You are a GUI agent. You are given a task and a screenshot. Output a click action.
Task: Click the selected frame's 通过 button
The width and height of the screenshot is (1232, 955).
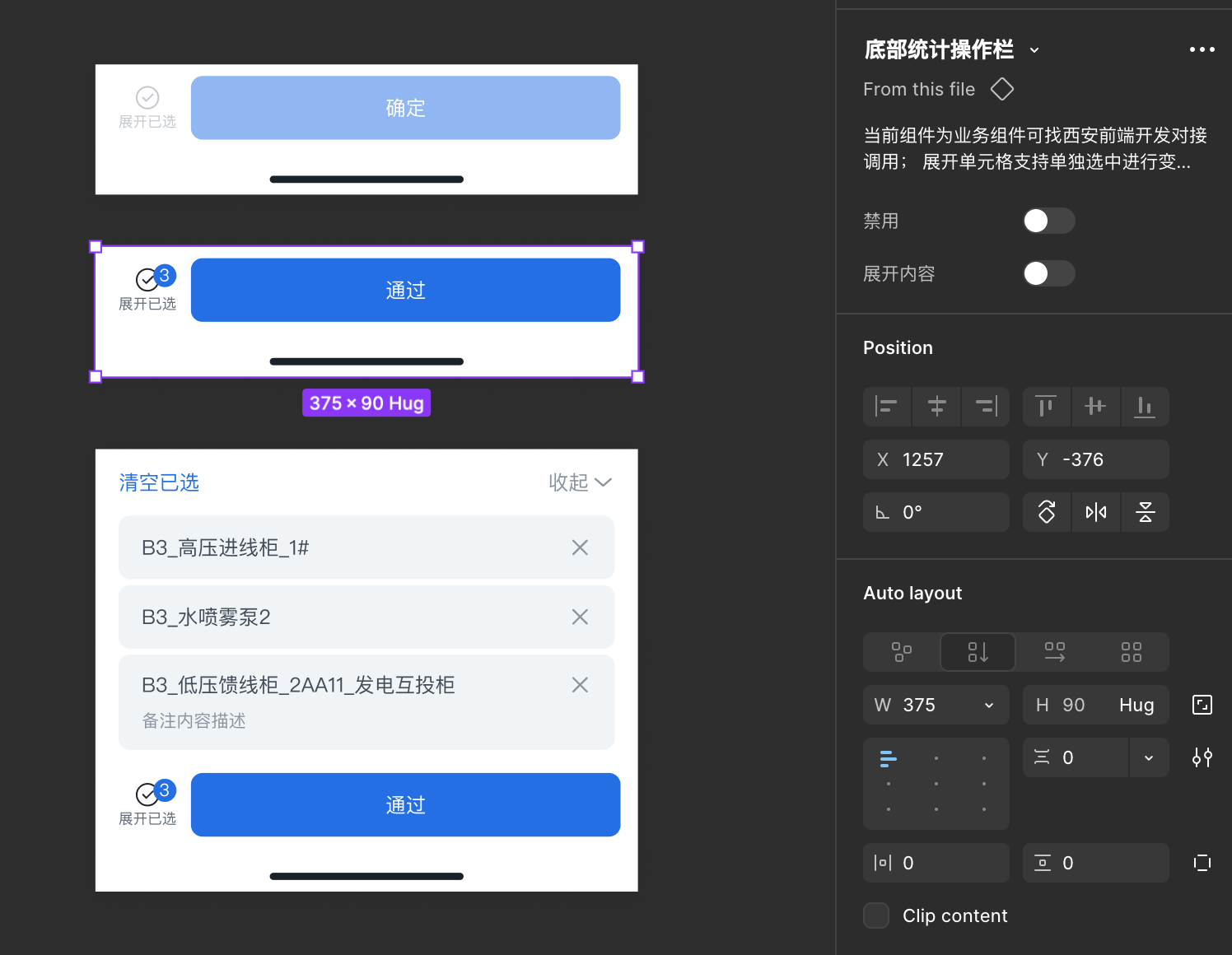point(405,290)
